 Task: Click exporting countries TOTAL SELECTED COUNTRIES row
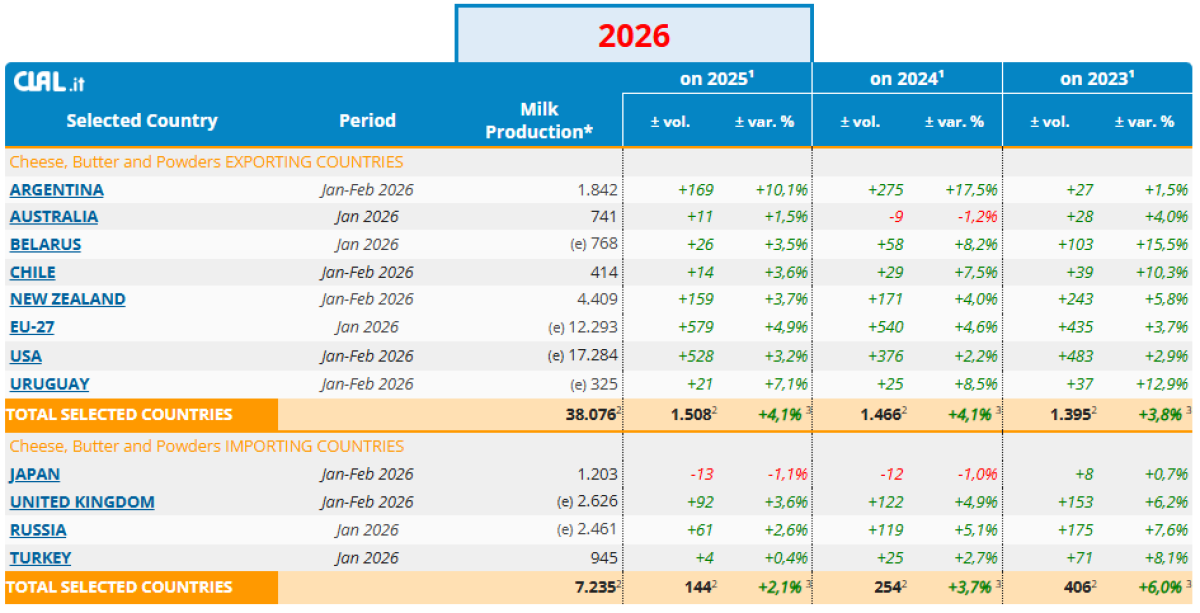point(120,414)
